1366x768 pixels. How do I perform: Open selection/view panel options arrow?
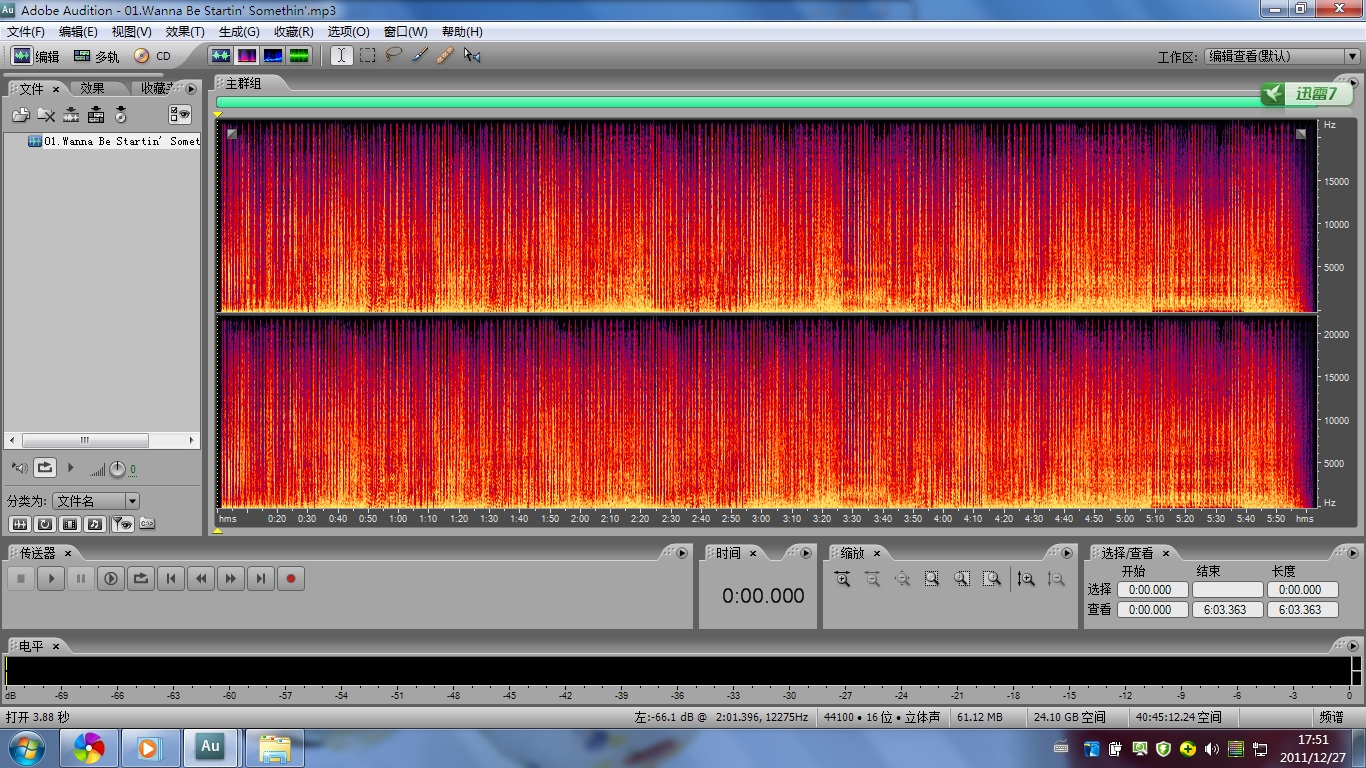(1352, 553)
